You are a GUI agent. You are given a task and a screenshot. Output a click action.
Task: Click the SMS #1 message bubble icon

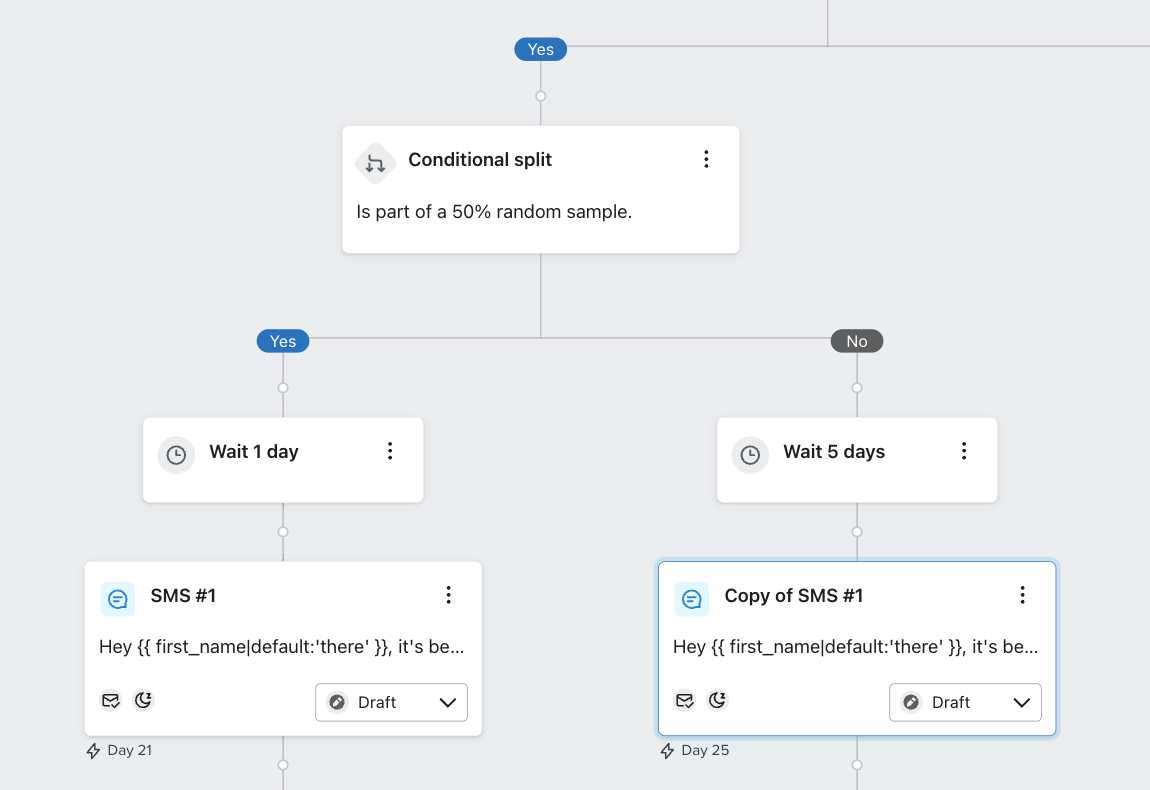coord(118,599)
